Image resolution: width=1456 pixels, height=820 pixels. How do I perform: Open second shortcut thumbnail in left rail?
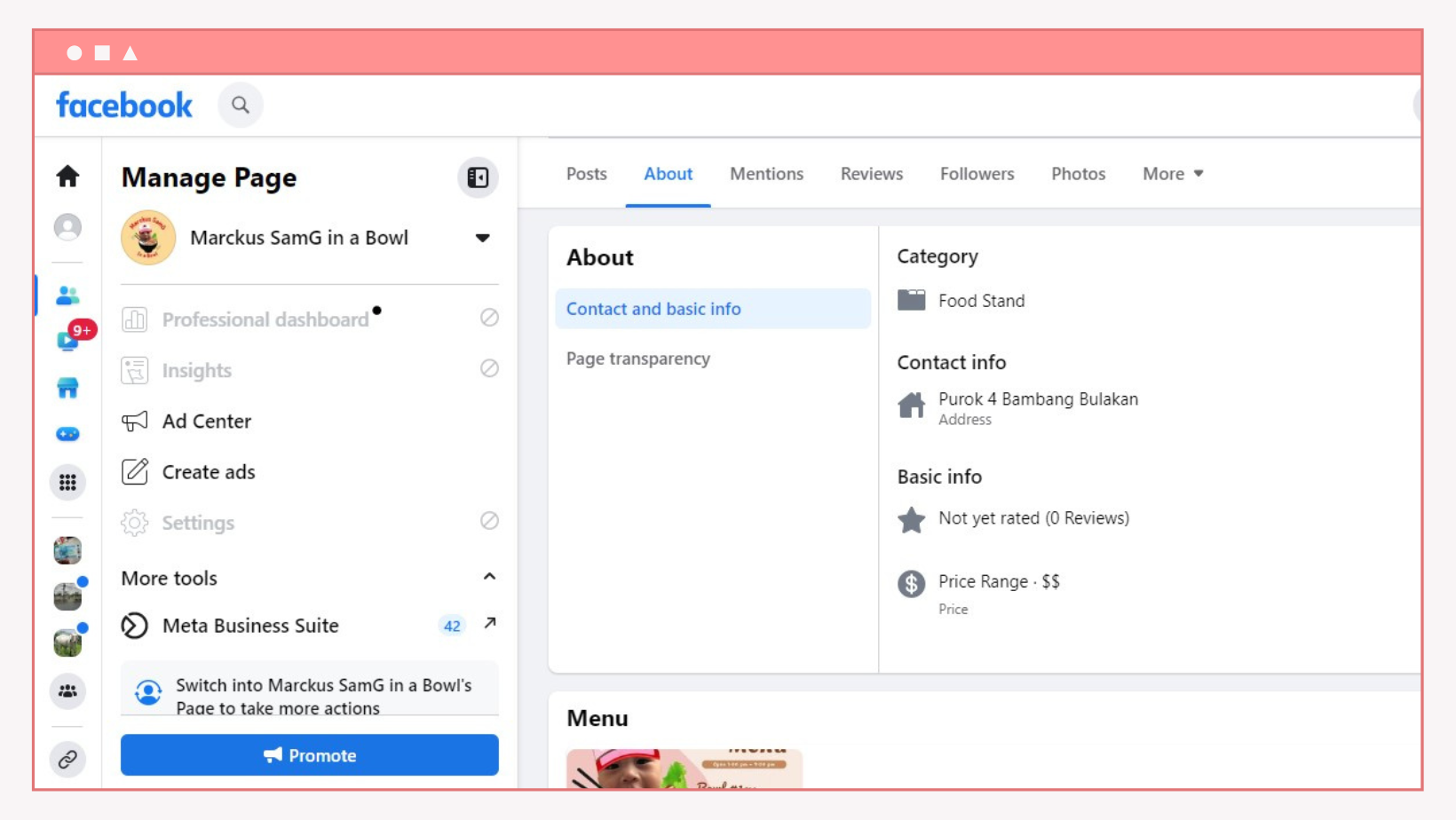tap(67, 596)
